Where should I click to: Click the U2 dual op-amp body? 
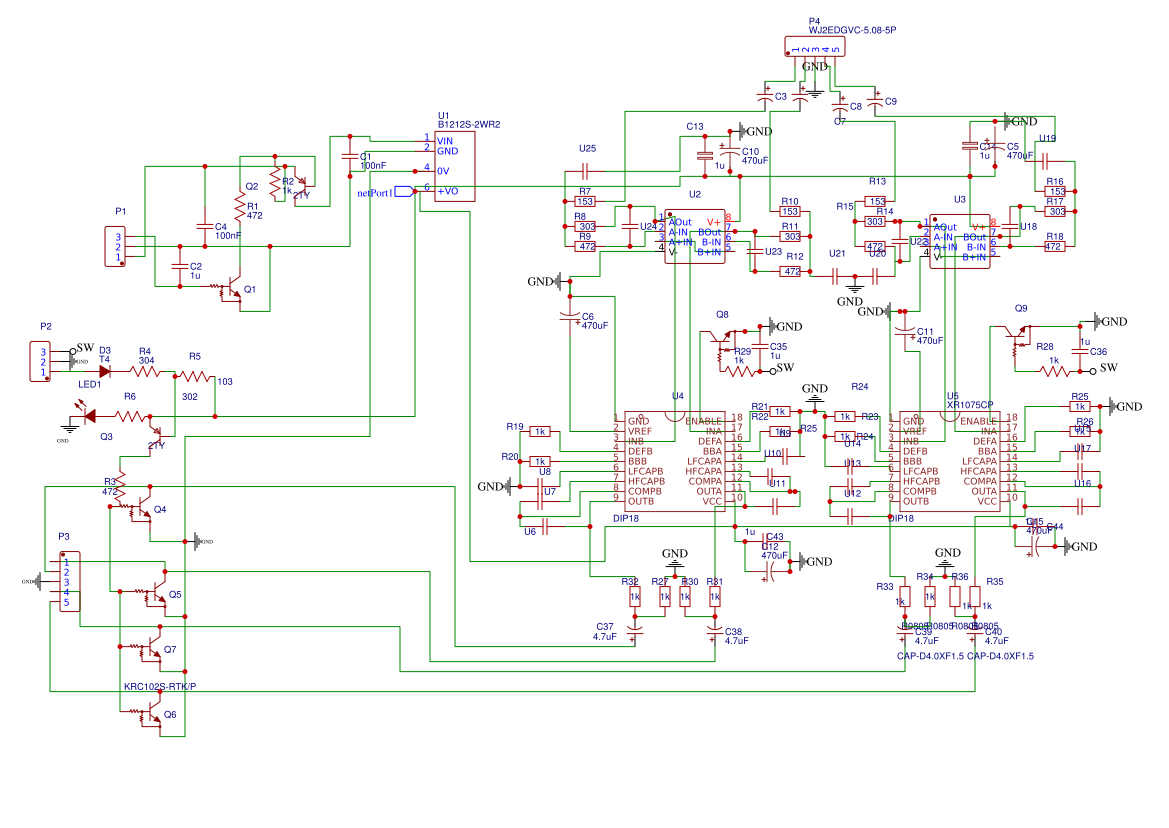click(695, 236)
